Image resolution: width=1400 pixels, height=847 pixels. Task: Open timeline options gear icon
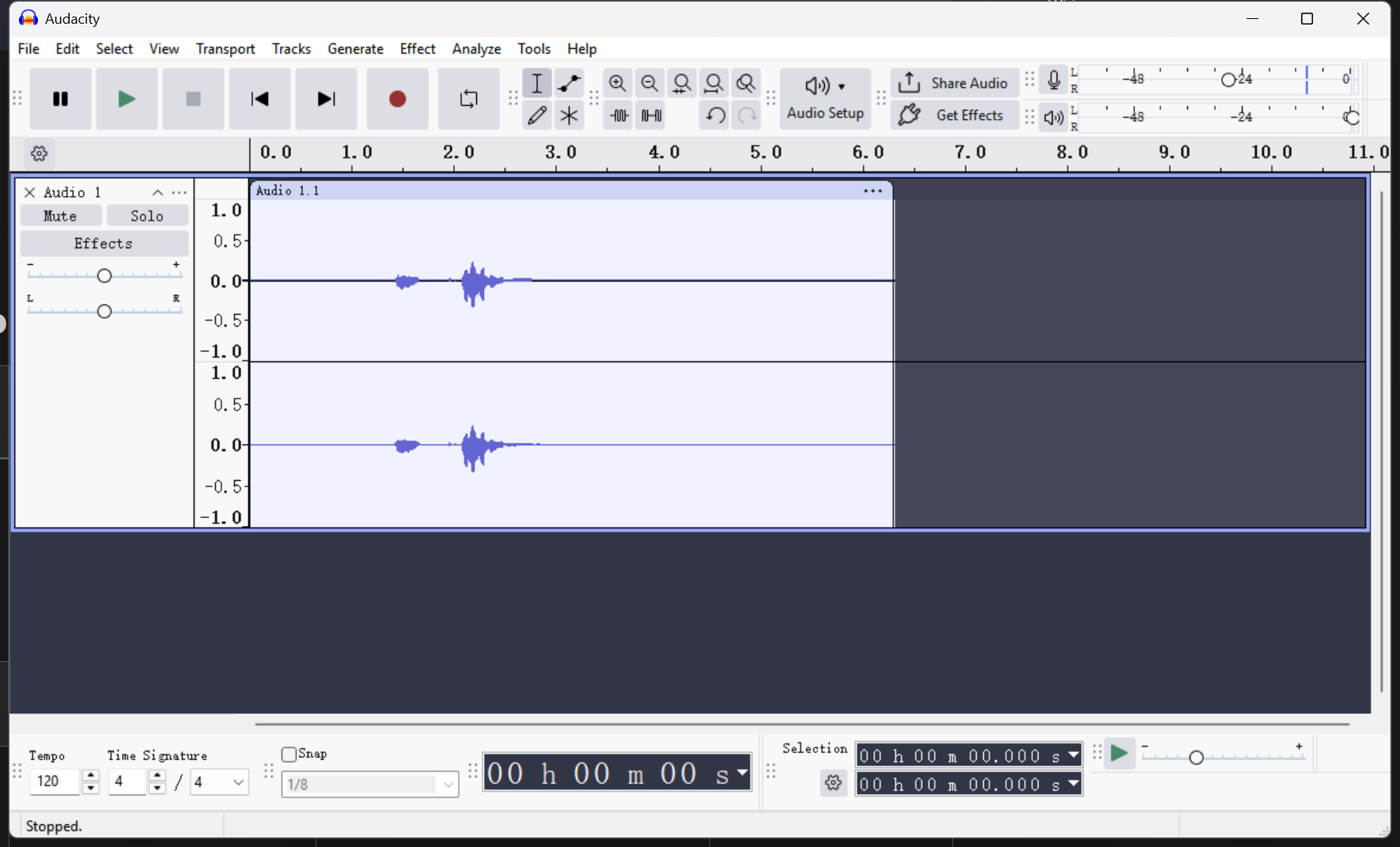[39, 153]
